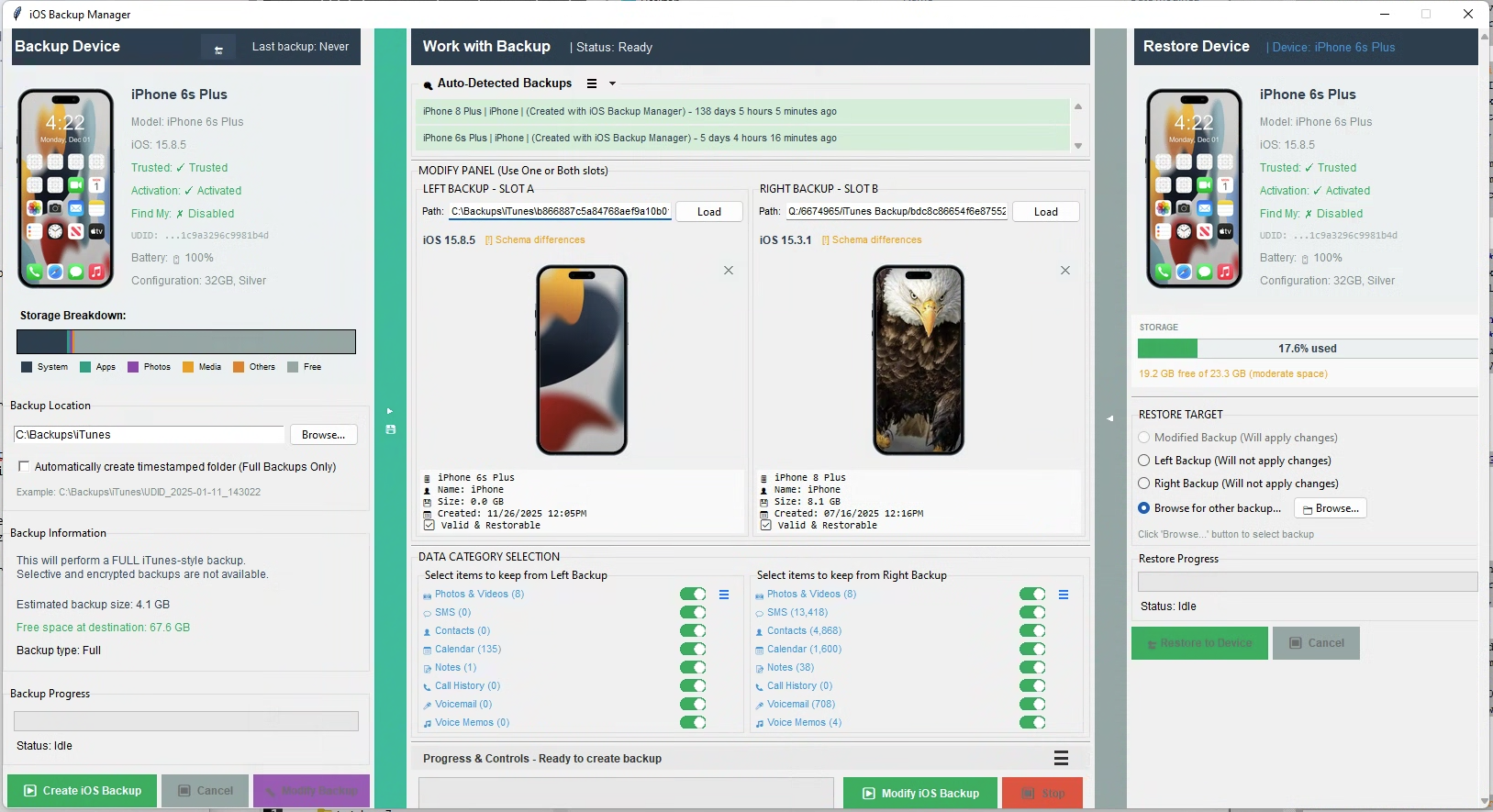Screen dimensions: 1493x812
Task: Open Calendar (135) from the Left Backup
Action: (x=468, y=650)
